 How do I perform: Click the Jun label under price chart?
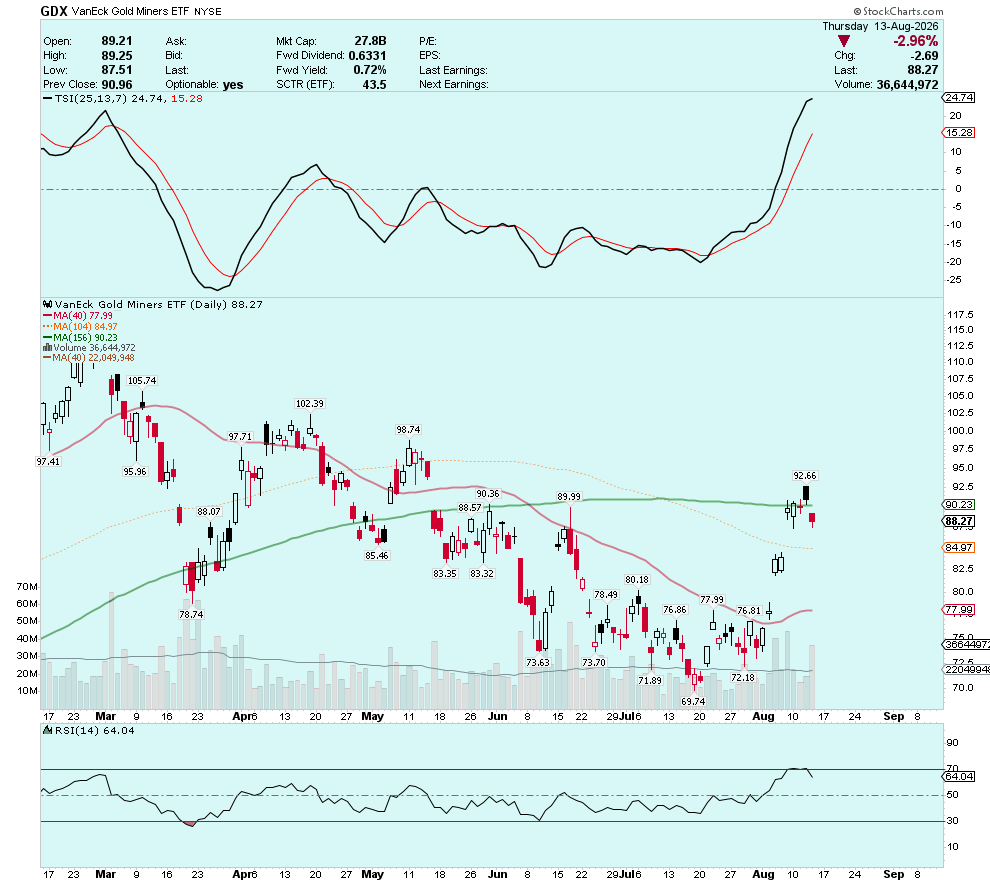498,716
